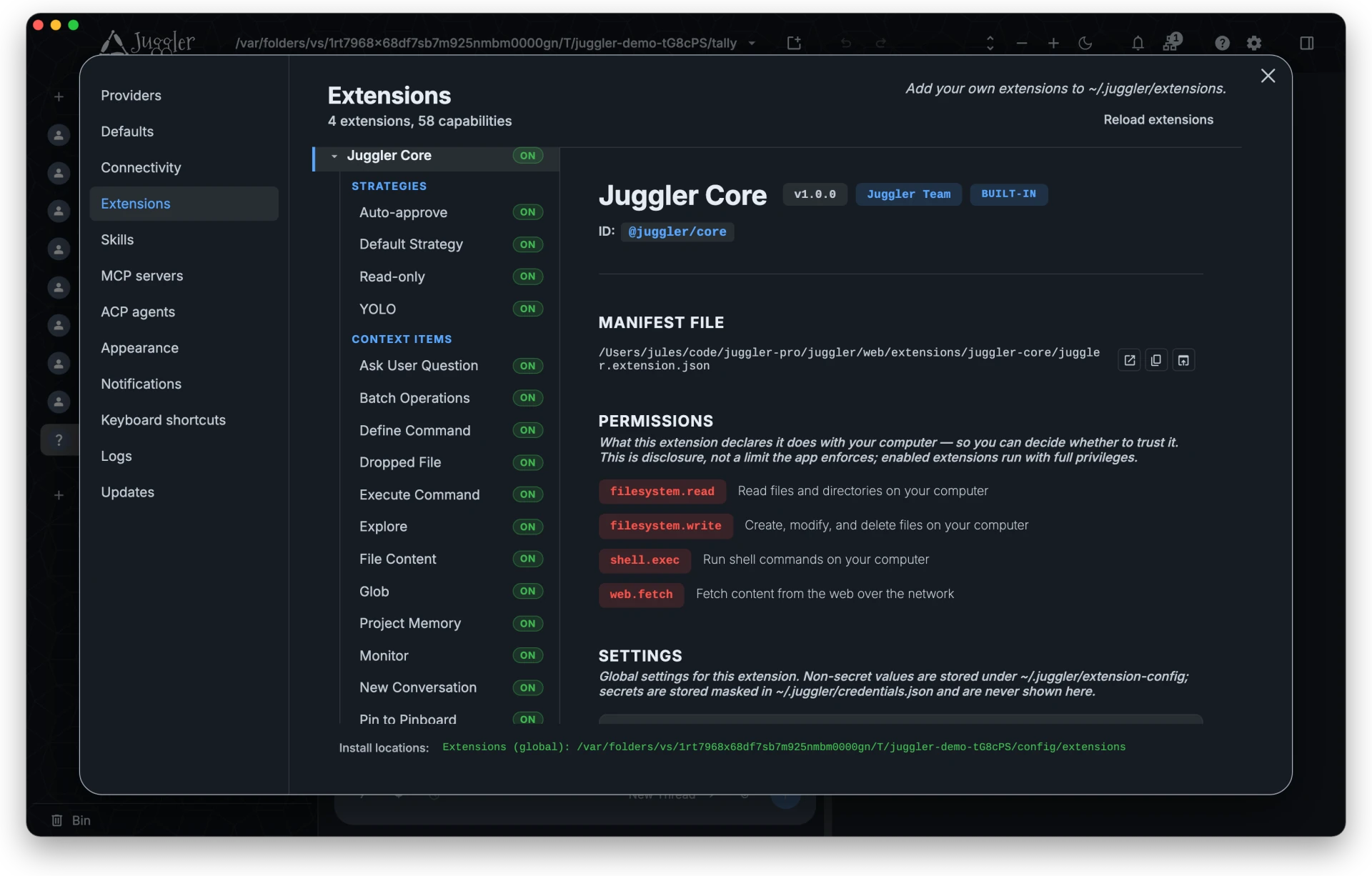Click the shell.exec permission tag

(x=645, y=560)
